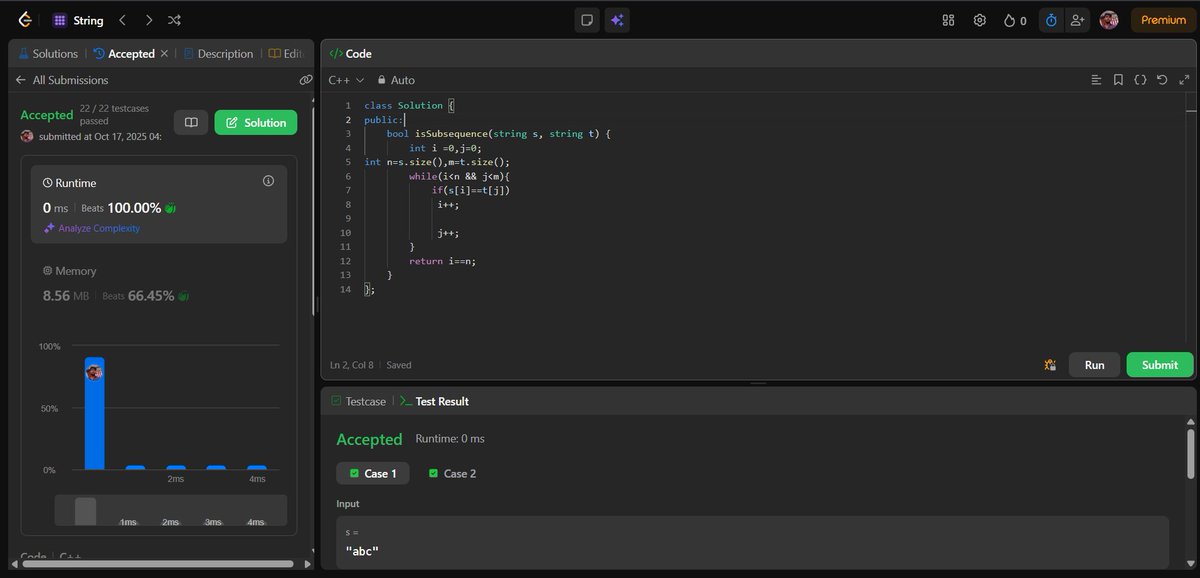This screenshot has height=578, width=1200.
Task: Start the stopwatch timer icon
Action: click(1051, 20)
